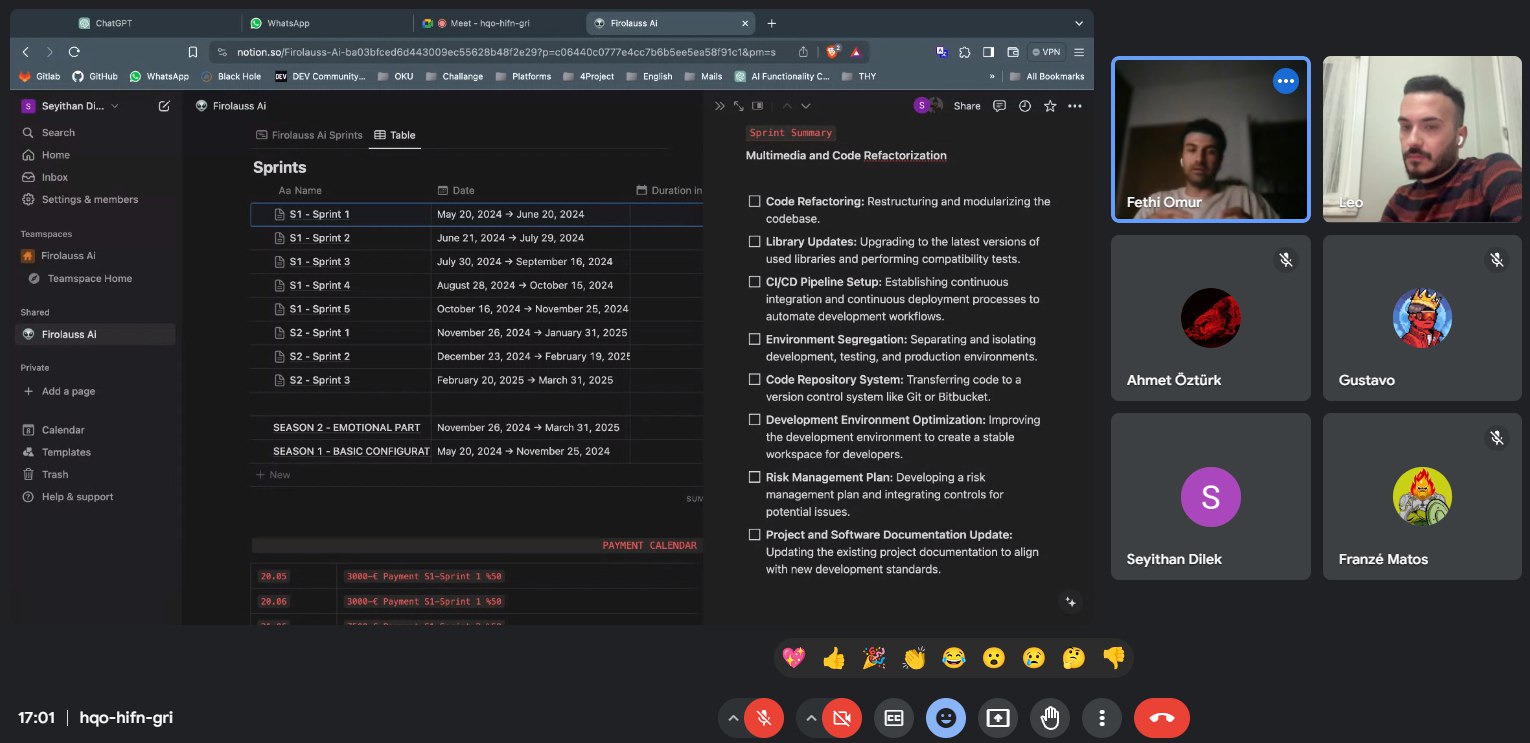
Task: Add a new row with + New
Action: click(274, 475)
